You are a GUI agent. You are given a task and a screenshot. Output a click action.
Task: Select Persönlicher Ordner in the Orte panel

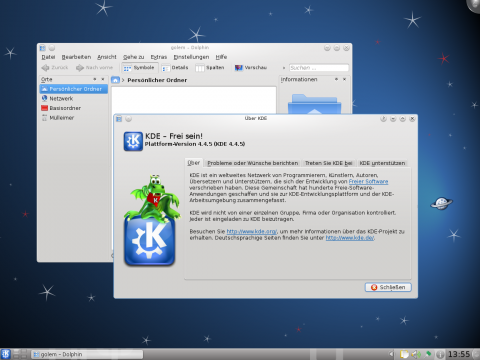pos(74,89)
